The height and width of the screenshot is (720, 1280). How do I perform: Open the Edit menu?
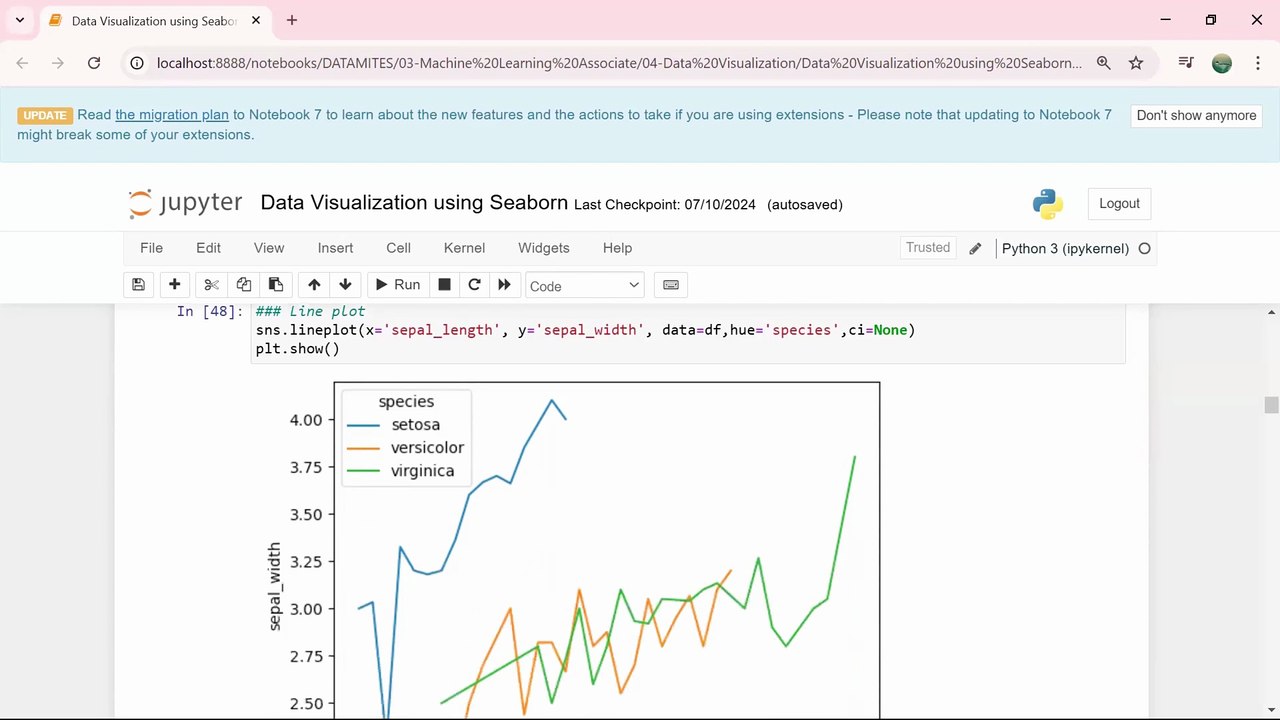[208, 248]
